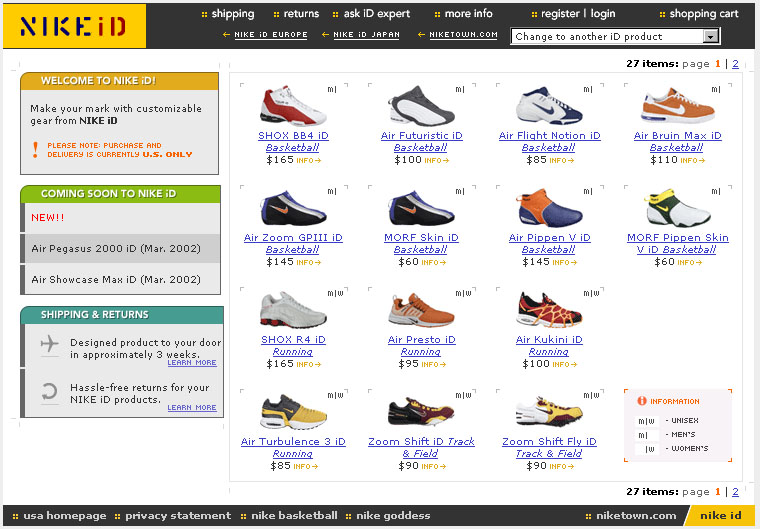Open the SHOX BB4 iD shoe image

tap(293, 106)
